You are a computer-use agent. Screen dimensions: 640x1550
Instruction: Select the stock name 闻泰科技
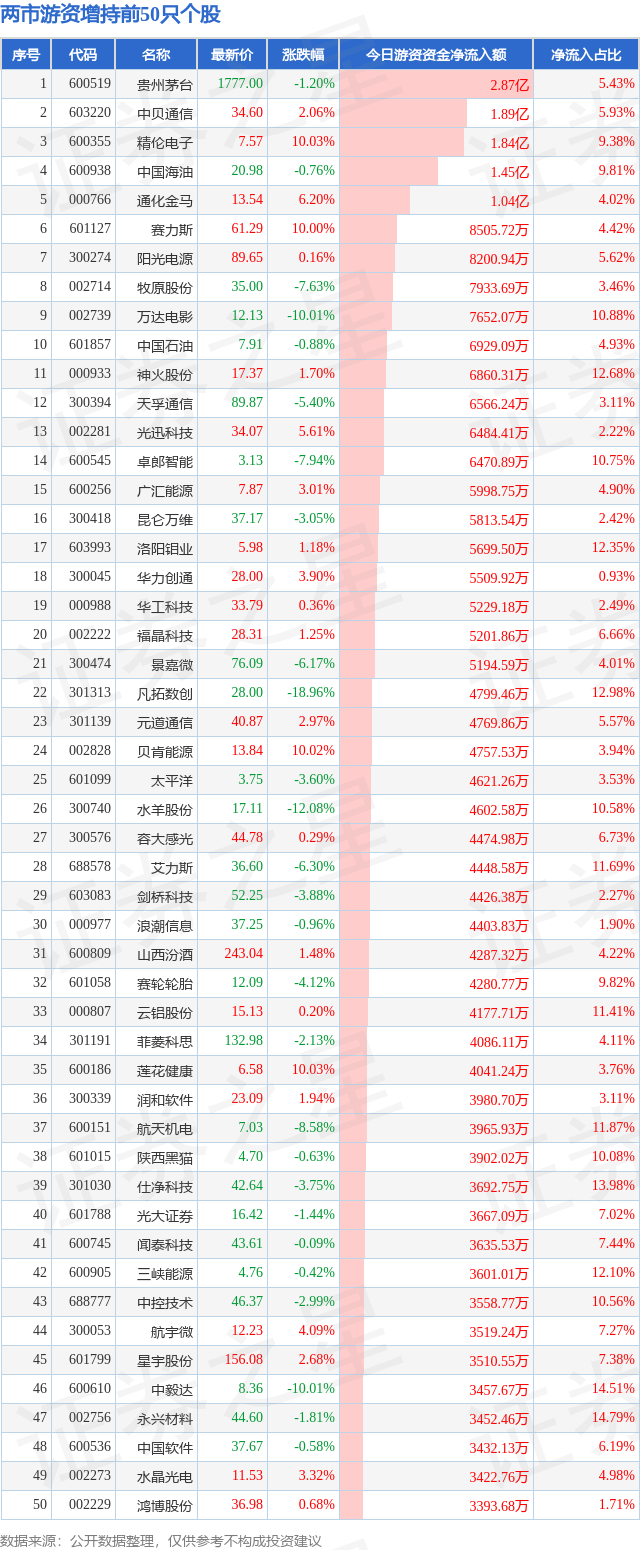[x=166, y=1244]
